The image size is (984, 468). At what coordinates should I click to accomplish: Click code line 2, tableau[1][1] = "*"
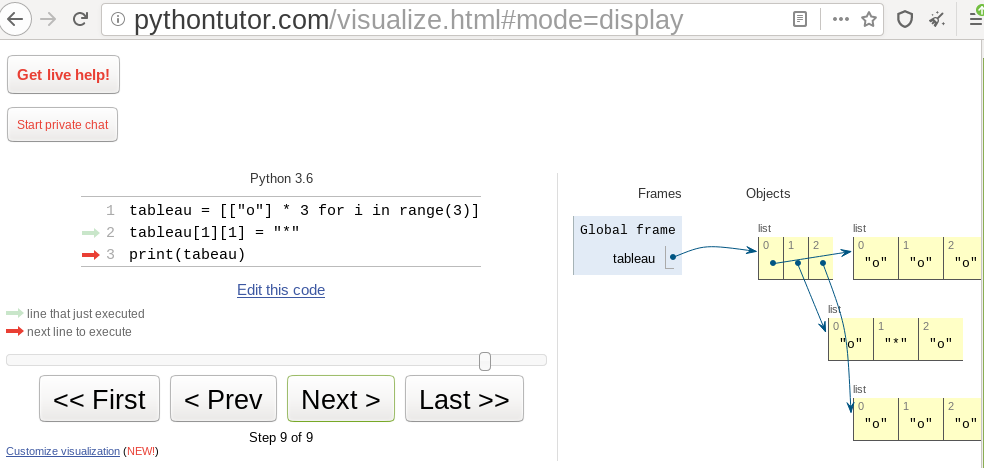pyautogui.click(x=214, y=232)
